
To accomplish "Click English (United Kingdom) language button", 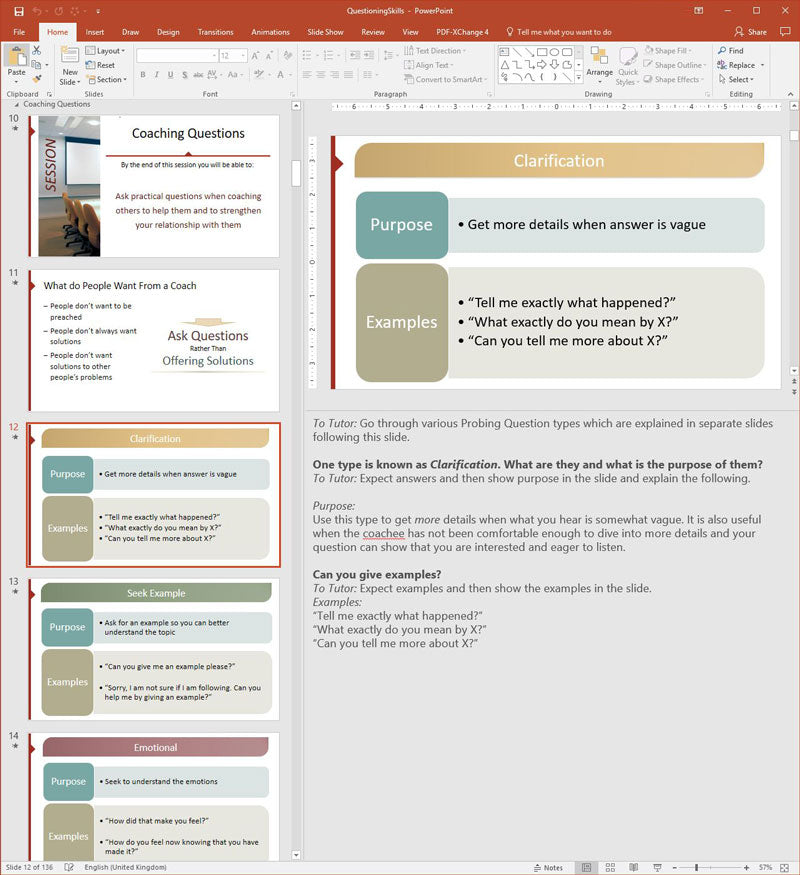I will click(126, 867).
